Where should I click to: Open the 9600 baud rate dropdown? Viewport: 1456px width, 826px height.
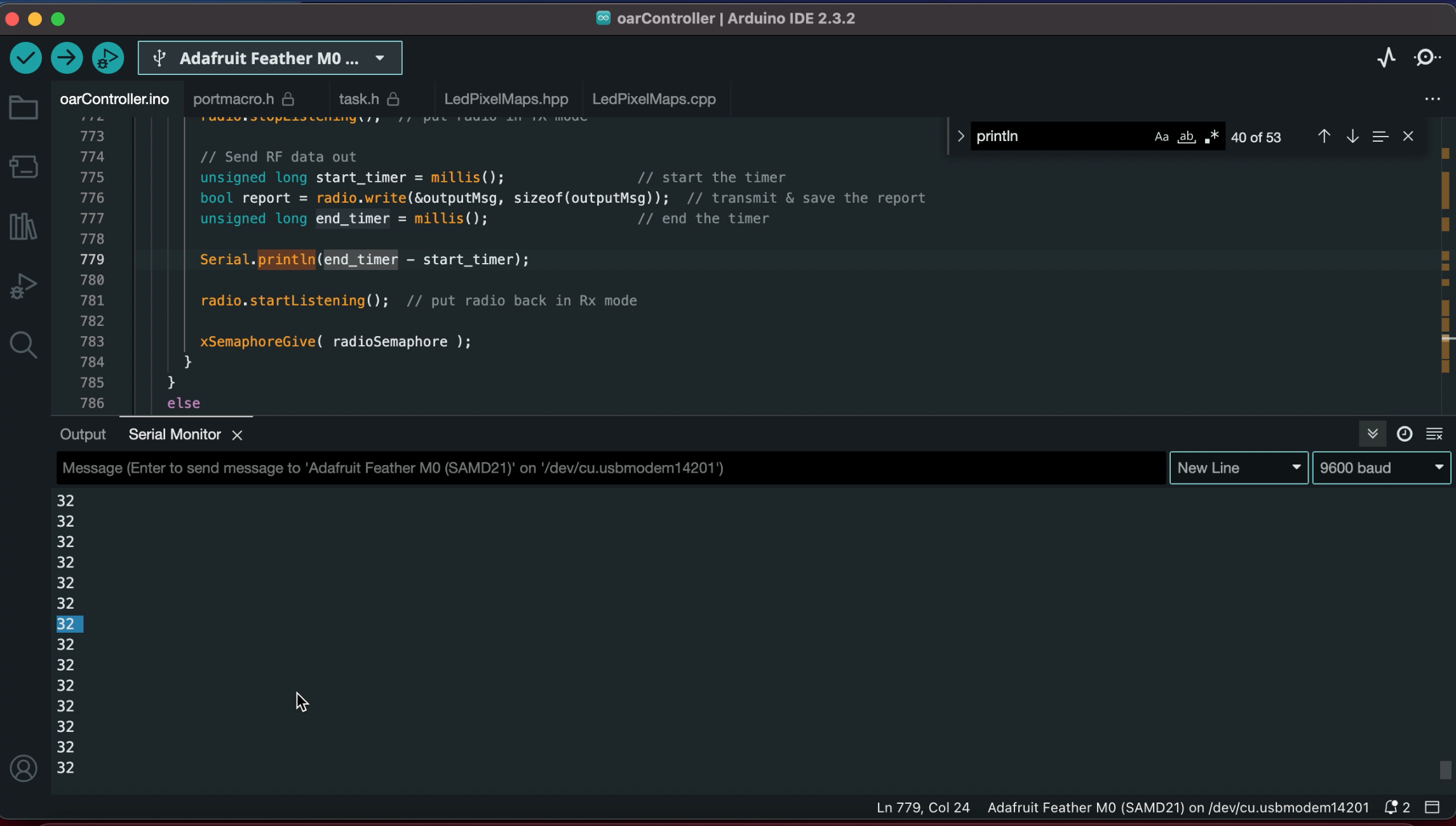point(1381,468)
